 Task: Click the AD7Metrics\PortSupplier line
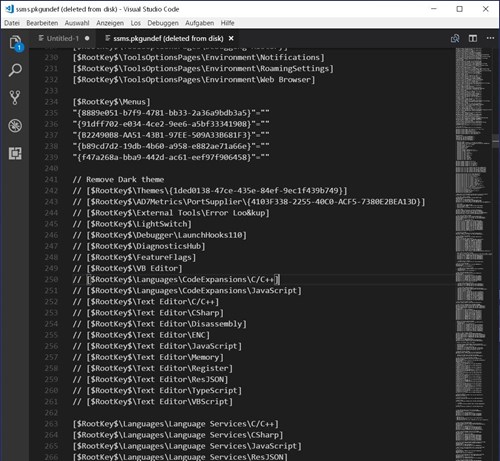coord(249,202)
